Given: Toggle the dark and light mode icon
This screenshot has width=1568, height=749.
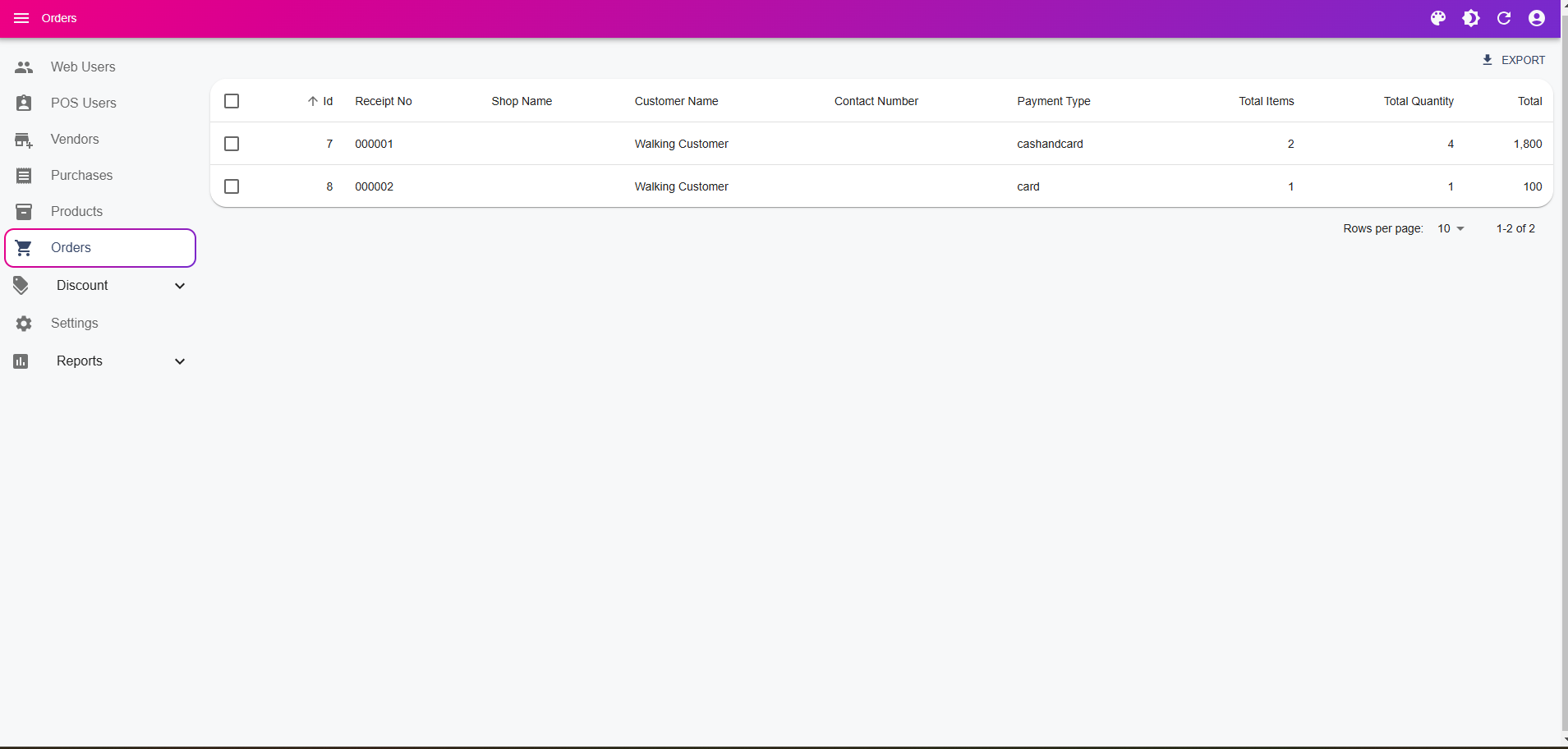Looking at the screenshot, I should [x=1471, y=18].
